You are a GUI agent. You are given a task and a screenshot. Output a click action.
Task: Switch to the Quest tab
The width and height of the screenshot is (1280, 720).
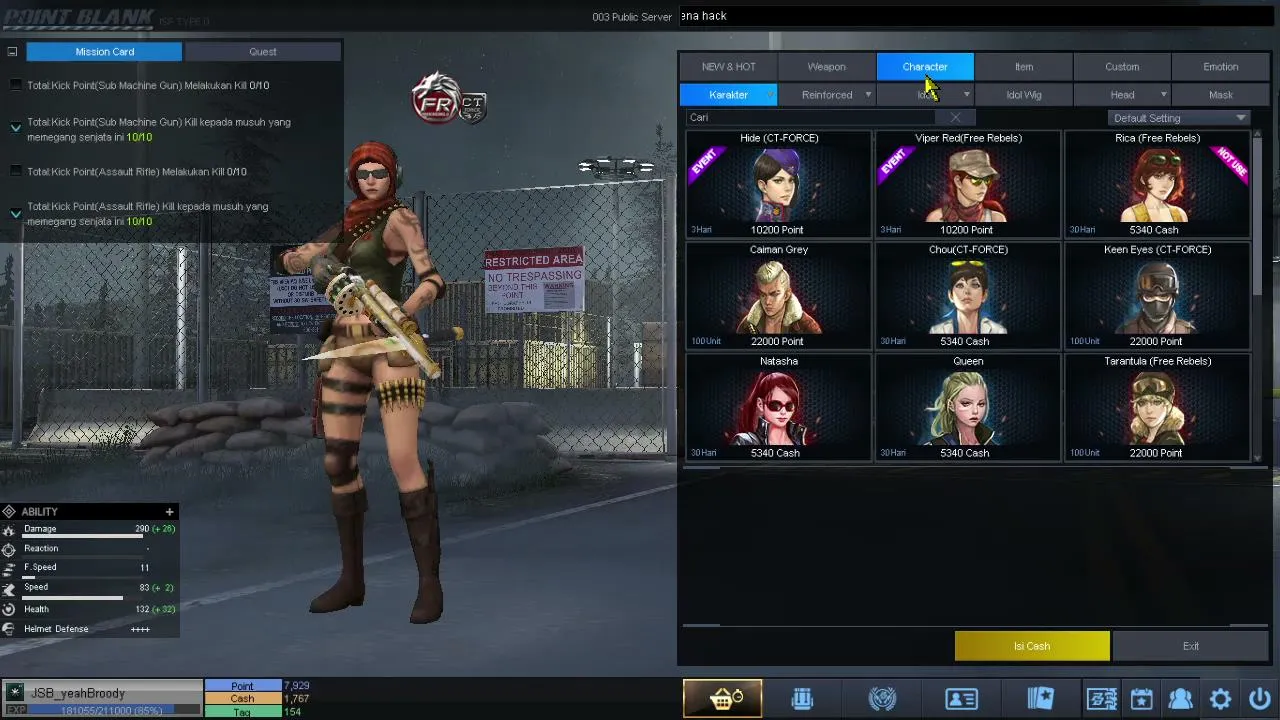point(263,51)
